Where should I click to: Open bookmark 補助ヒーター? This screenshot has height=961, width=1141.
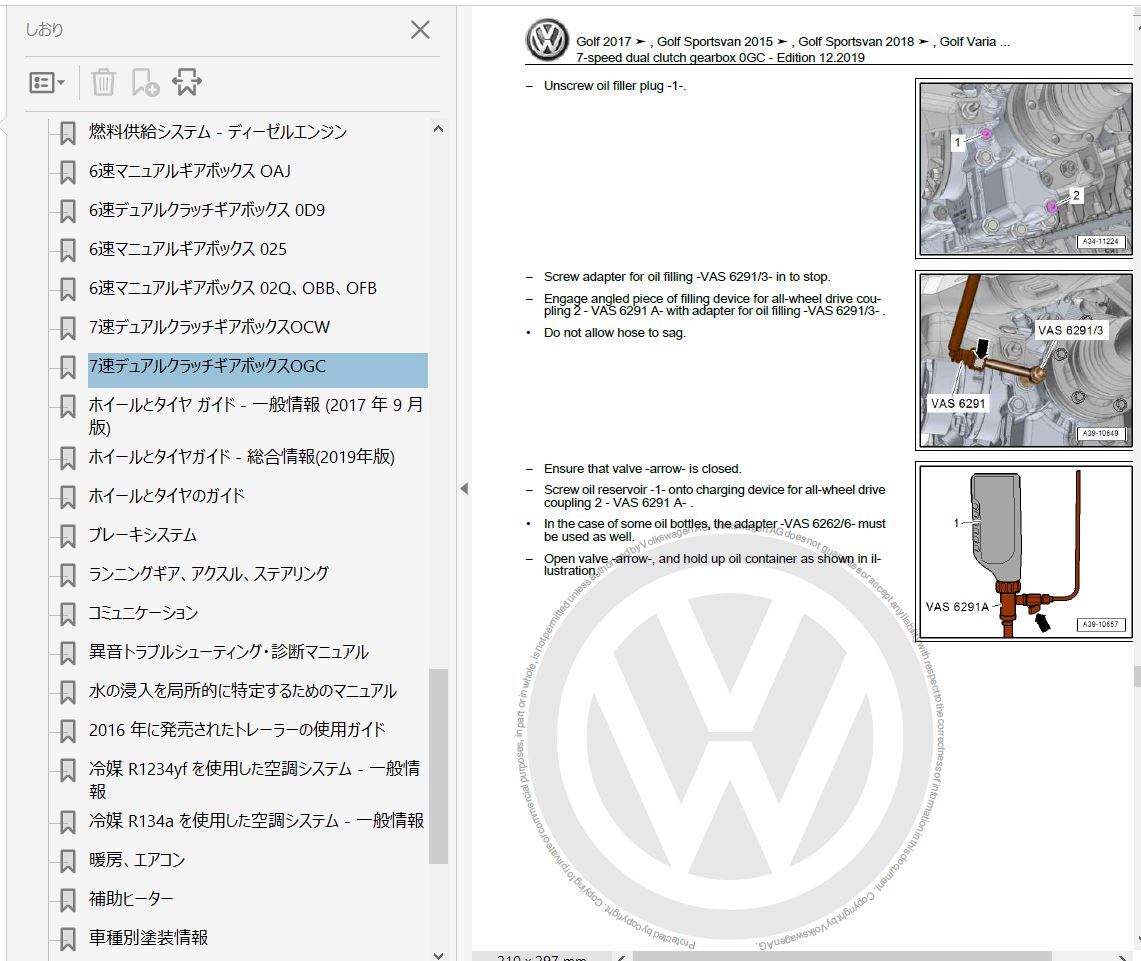(131, 899)
